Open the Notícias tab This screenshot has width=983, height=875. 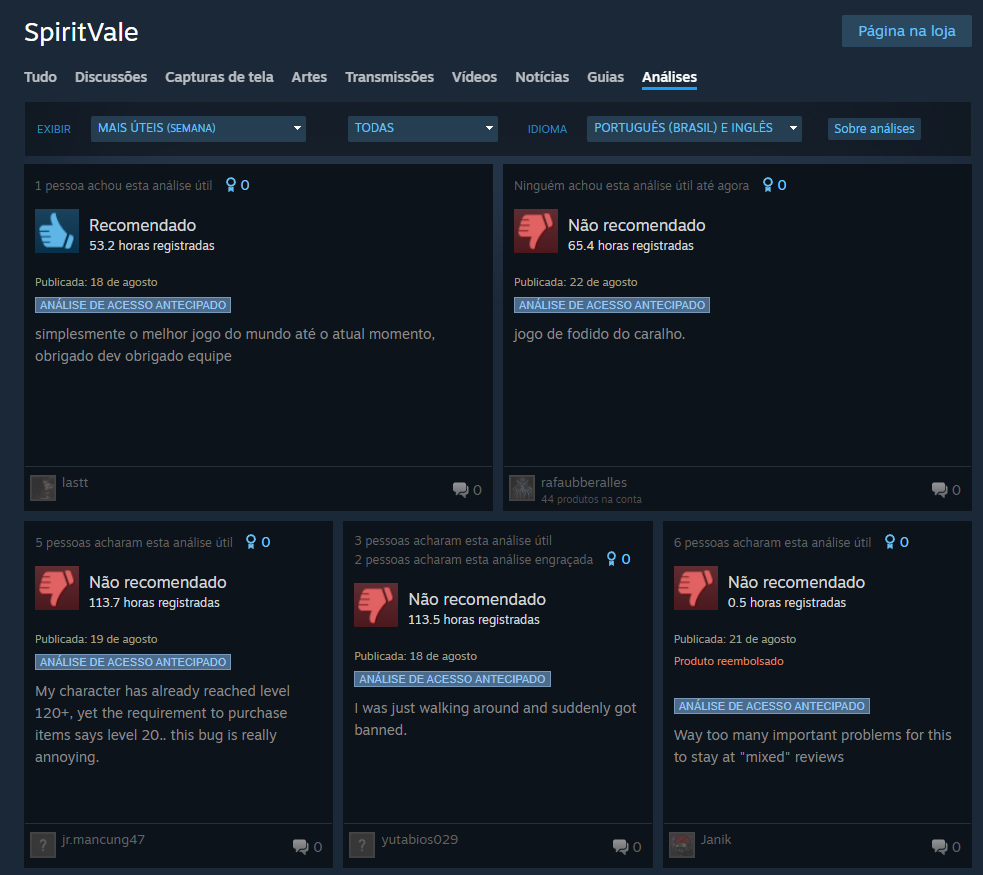(x=542, y=77)
